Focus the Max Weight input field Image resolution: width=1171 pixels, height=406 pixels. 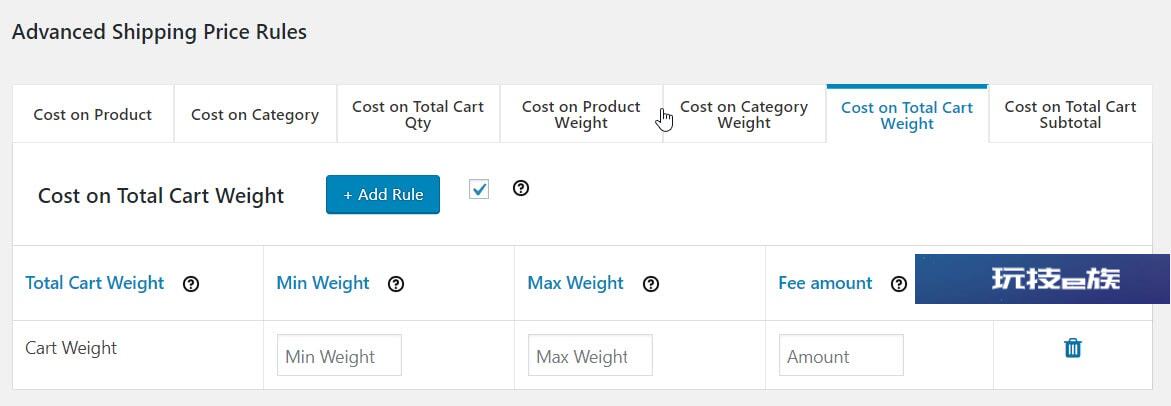point(590,355)
